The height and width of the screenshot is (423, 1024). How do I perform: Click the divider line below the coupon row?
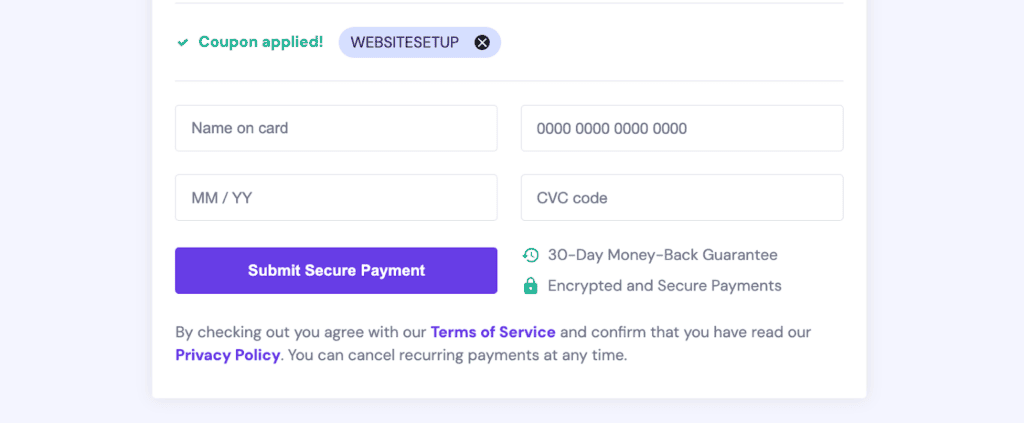(x=509, y=81)
